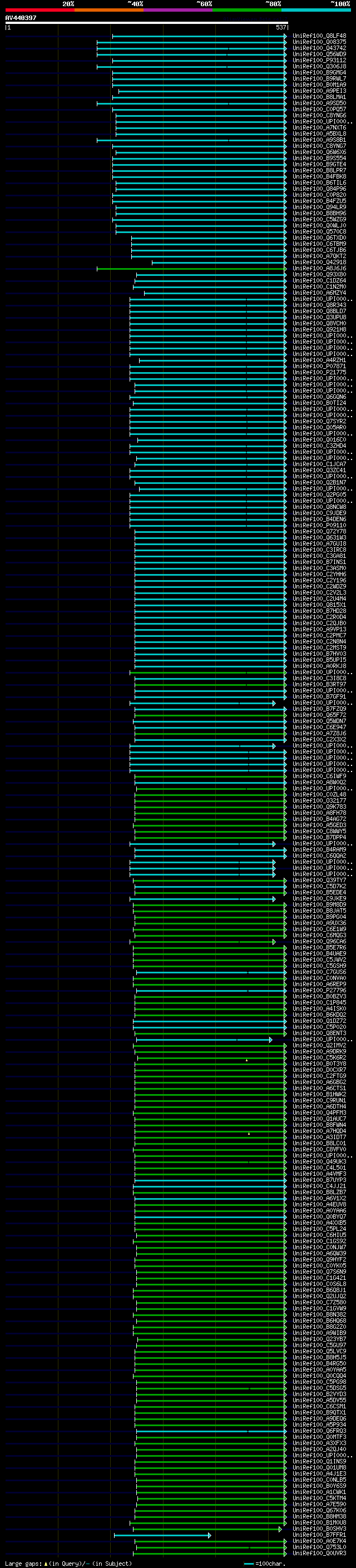Click the green ~80% identity legend segment
This screenshot has height=1568, width=356.
click(x=247, y=10)
